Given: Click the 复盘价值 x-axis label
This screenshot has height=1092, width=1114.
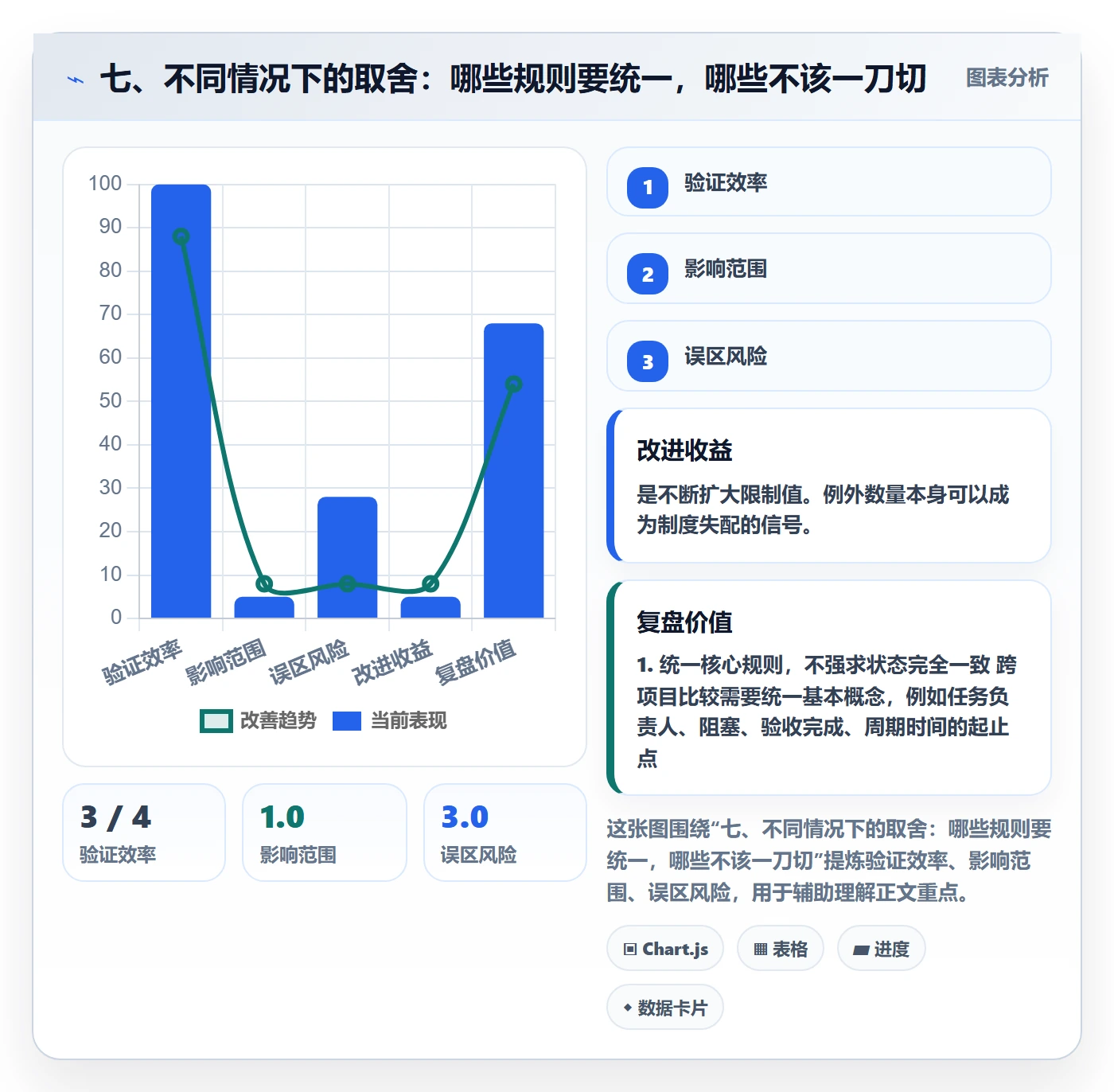Looking at the screenshot, I should (476, 662).
